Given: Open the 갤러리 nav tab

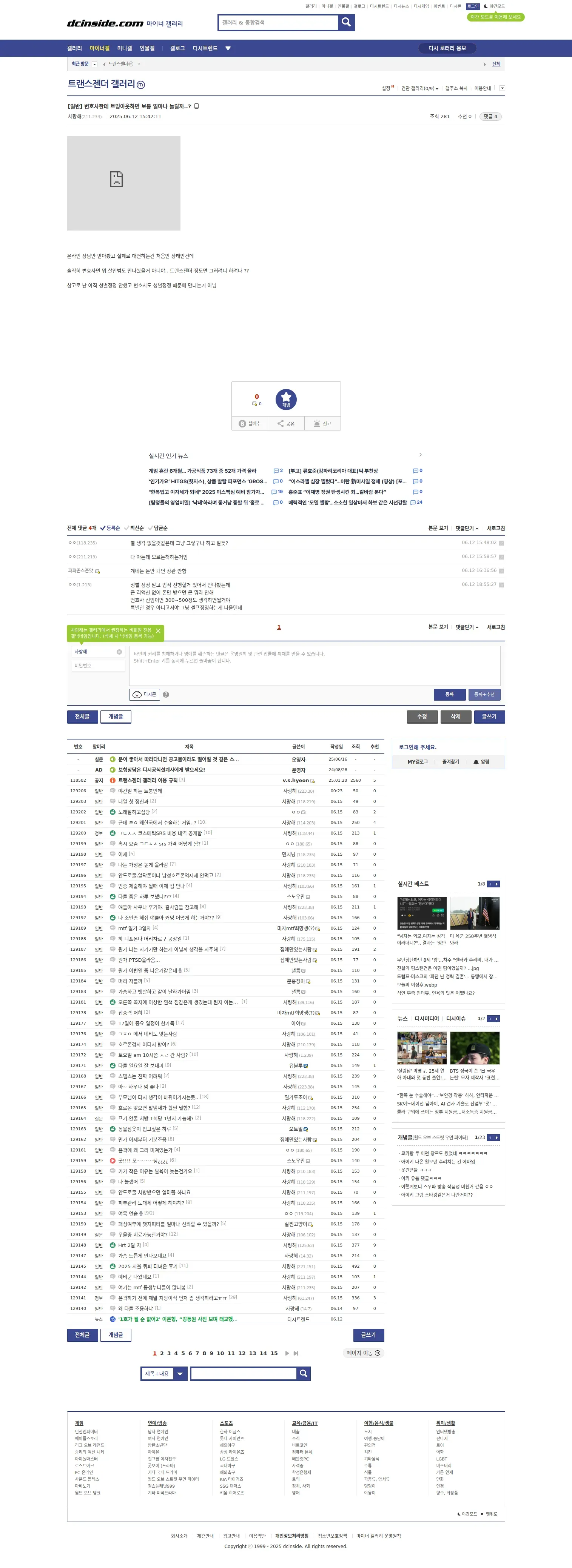Looking at the screenshot, I should point(74,49).
